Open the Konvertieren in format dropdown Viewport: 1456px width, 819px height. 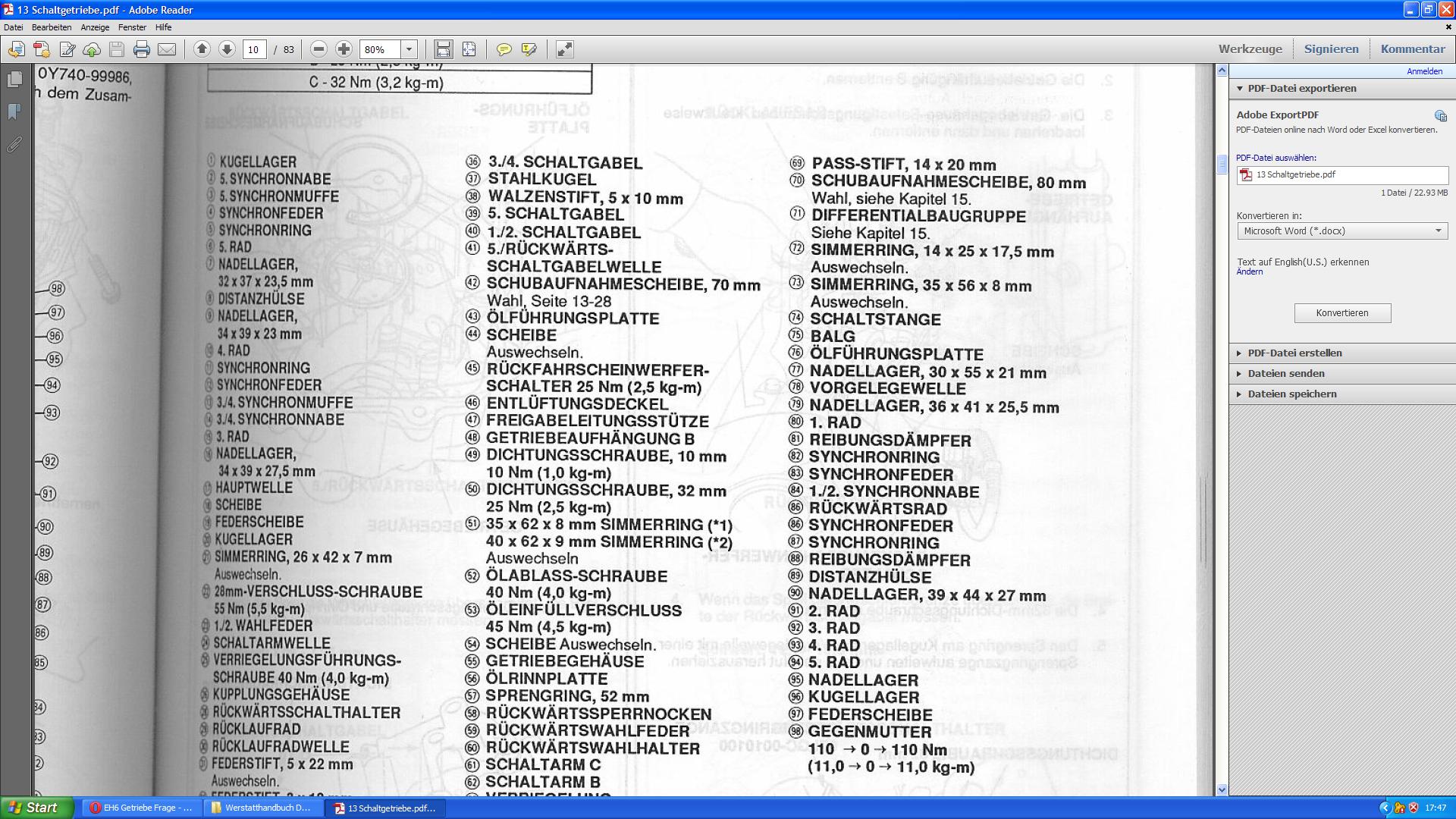point(1341,231)
